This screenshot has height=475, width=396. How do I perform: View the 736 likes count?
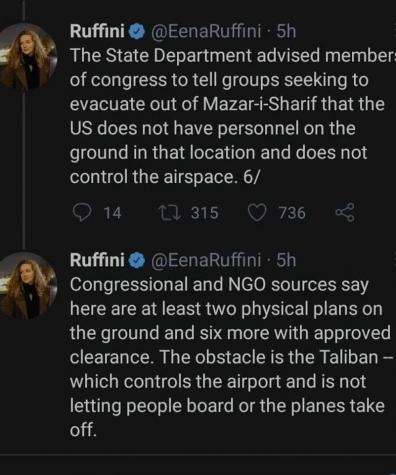point(292,213)
